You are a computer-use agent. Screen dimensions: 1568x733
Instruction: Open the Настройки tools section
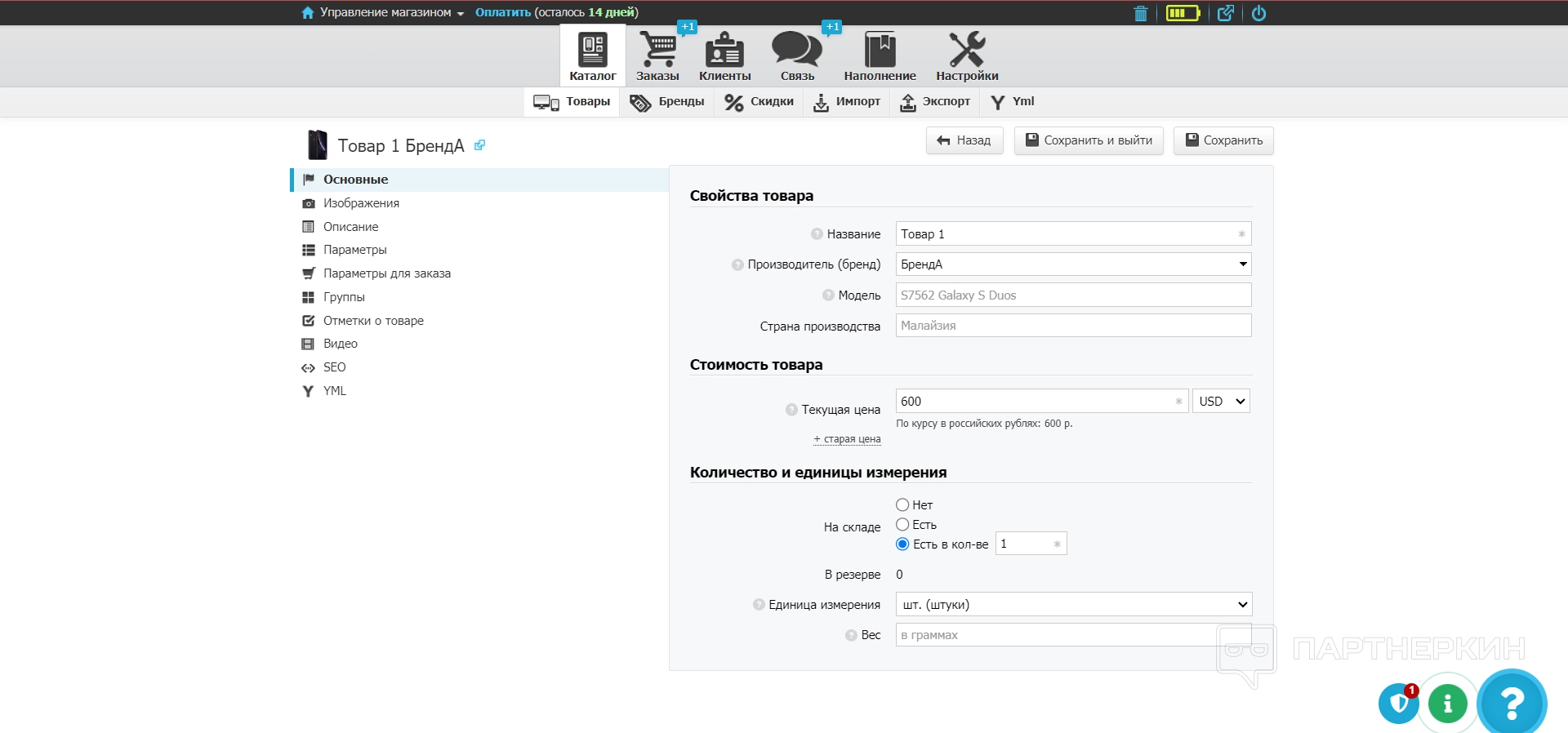click(967, 56)
